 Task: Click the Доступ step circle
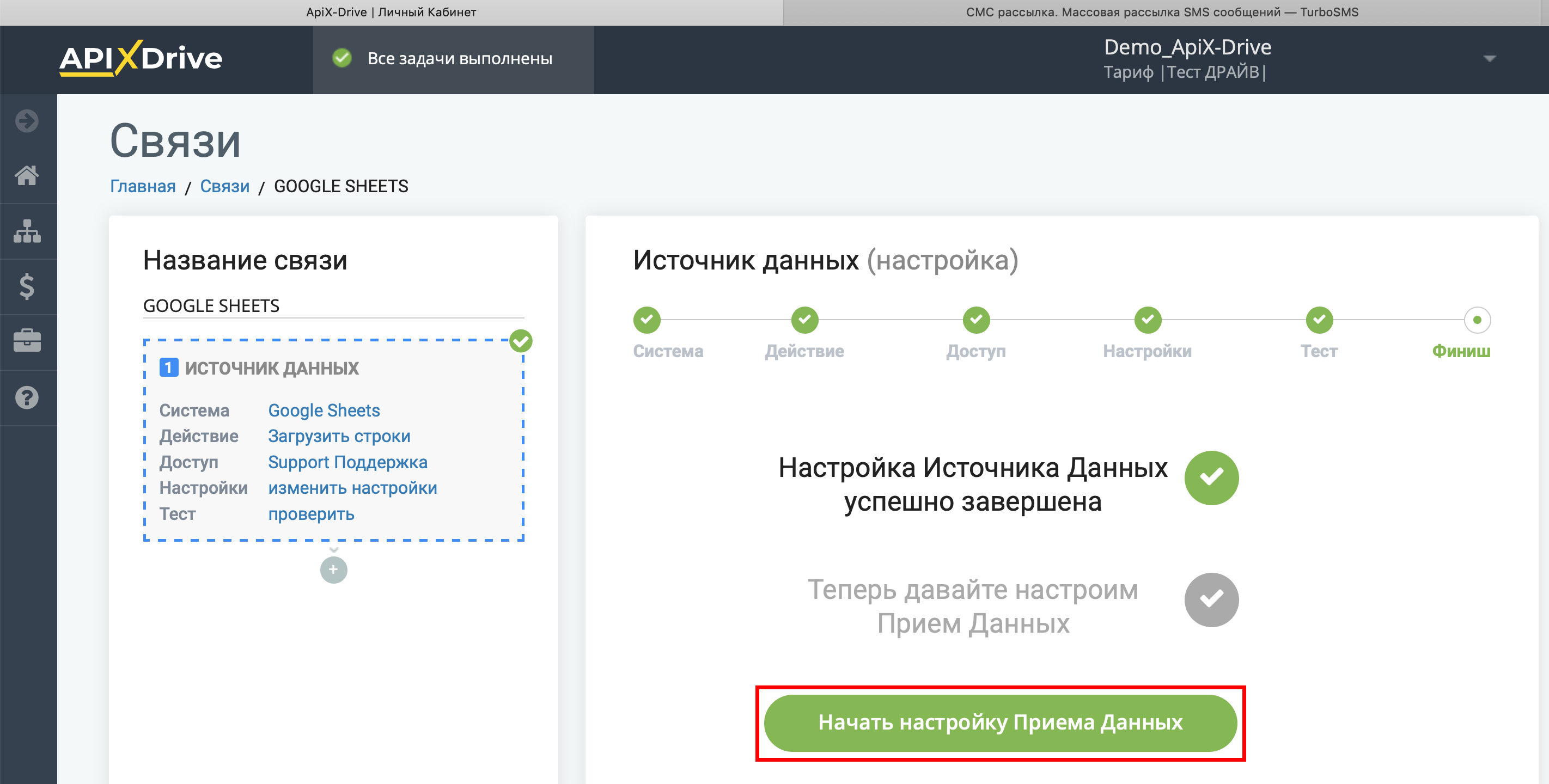(977, 320)
